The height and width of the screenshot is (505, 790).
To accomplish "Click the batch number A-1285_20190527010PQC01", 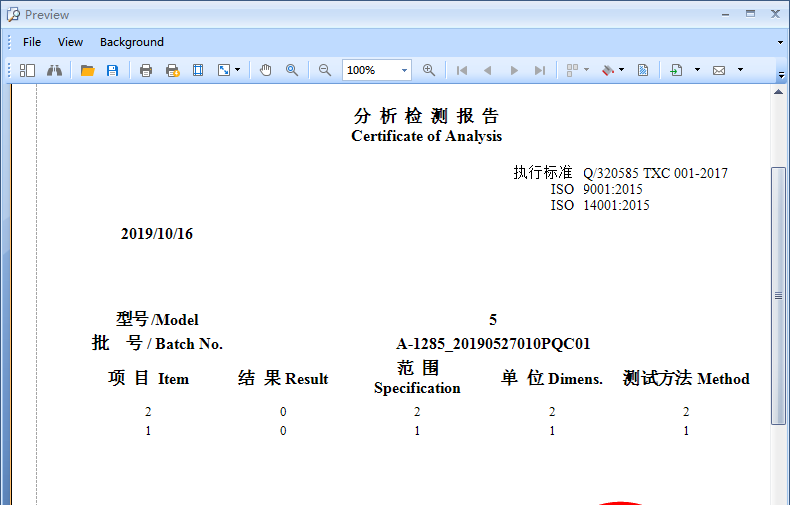I will (x=493, y=344).
